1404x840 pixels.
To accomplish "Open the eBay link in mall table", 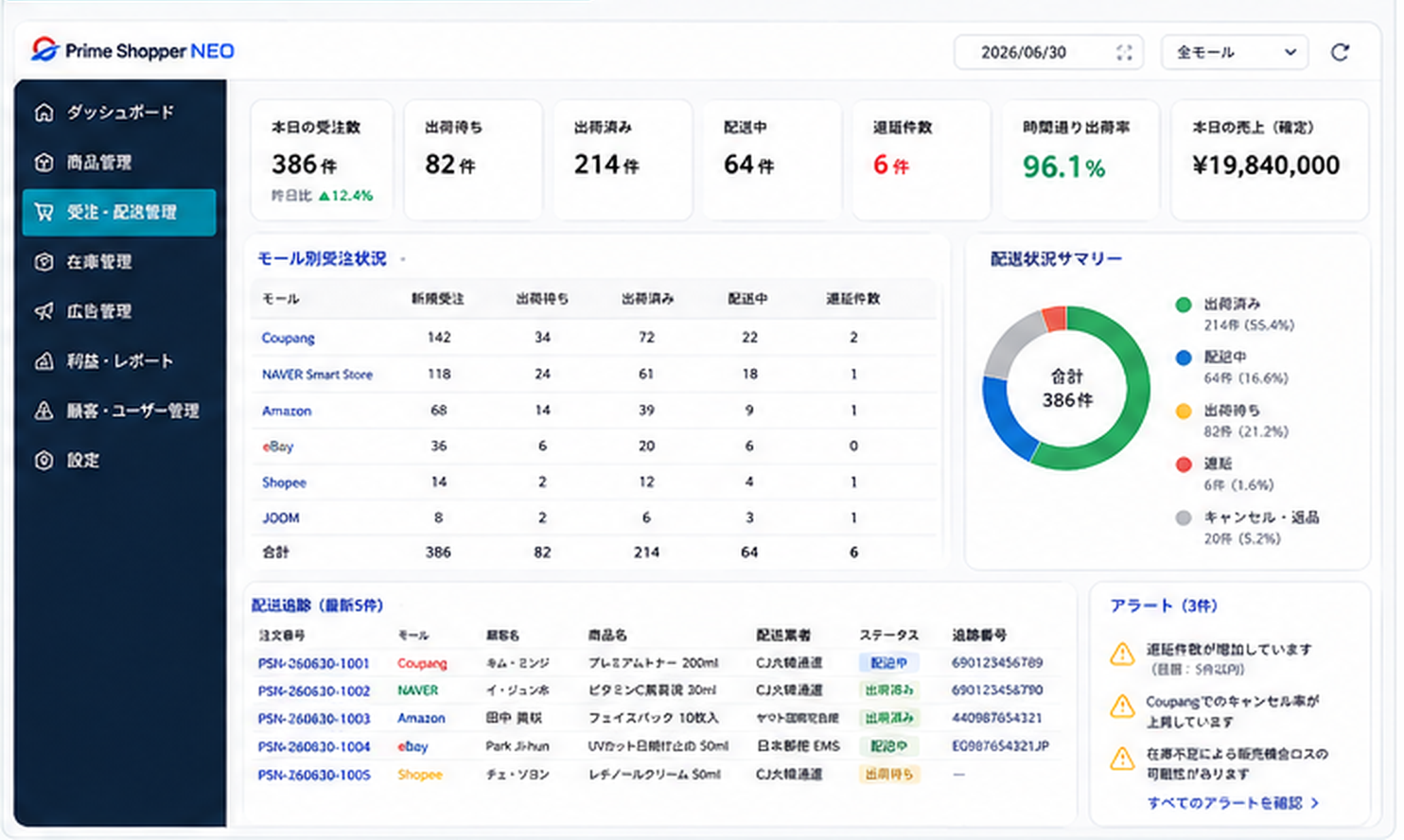I will (x=278, y=446).
